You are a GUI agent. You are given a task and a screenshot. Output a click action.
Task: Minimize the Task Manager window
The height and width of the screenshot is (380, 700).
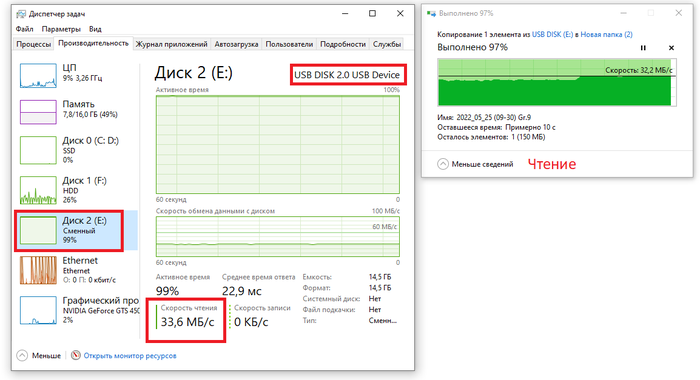point(345,13)
